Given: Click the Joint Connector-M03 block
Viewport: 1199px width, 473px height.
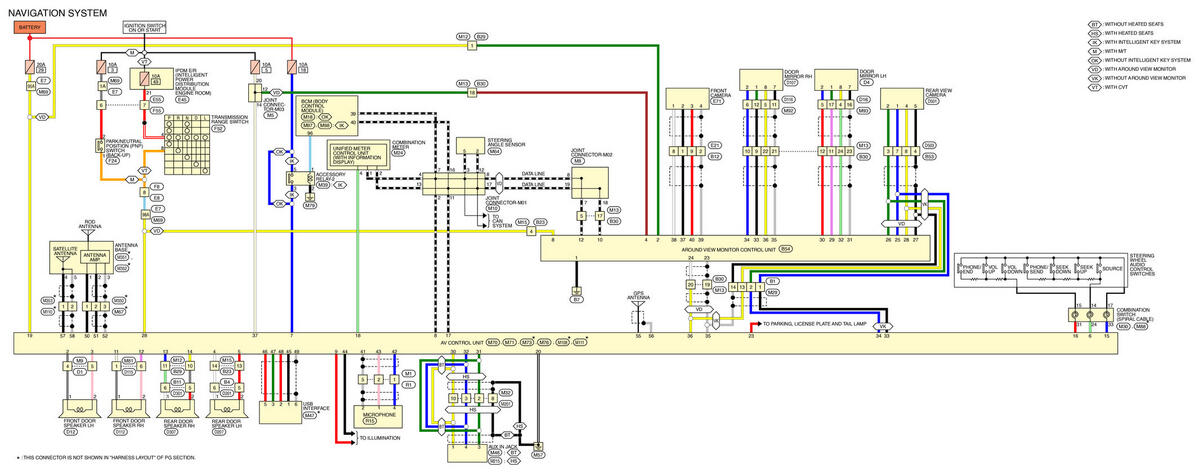Looking at the screenshot, I should point(255,92).
